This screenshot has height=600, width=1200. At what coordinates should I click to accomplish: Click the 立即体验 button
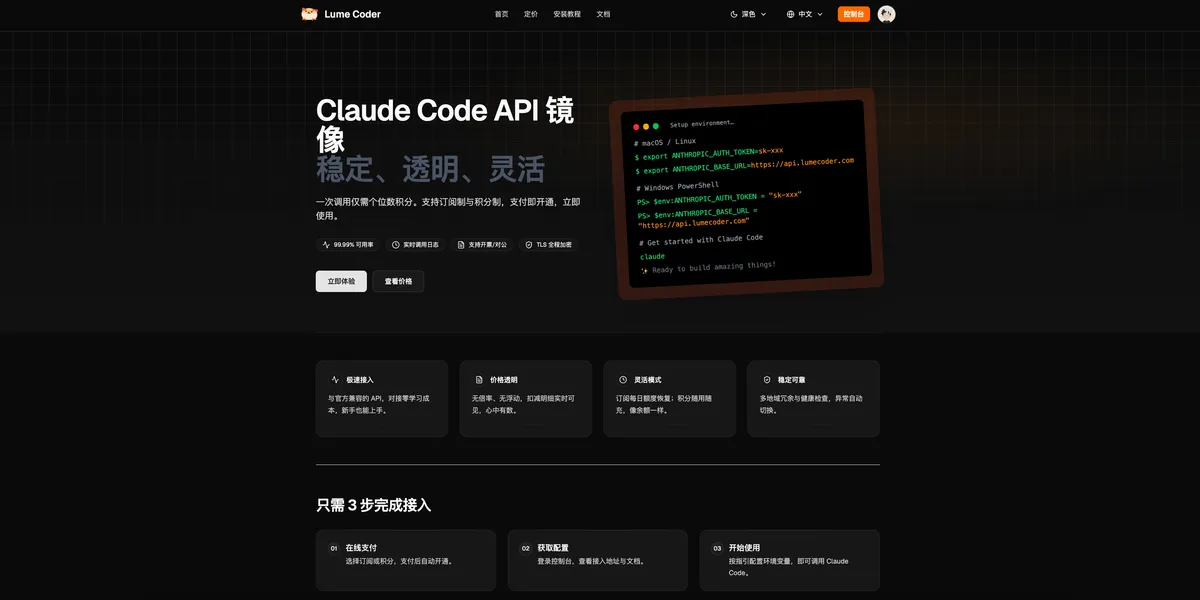tap(341, 281)
